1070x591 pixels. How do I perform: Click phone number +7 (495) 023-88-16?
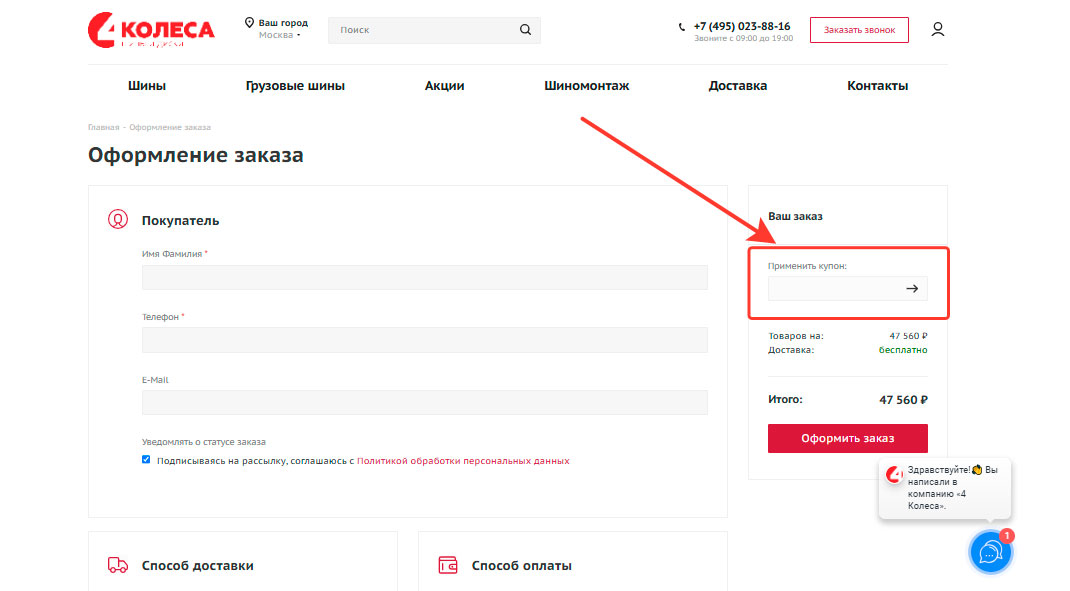(x=742, y=26)
